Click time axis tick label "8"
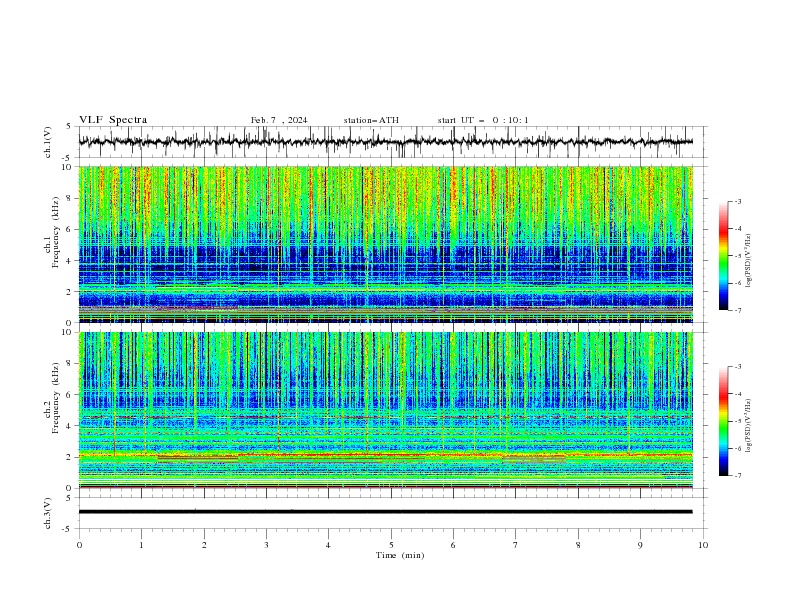This screenshot has width=792, height=612. coord(578,545)
